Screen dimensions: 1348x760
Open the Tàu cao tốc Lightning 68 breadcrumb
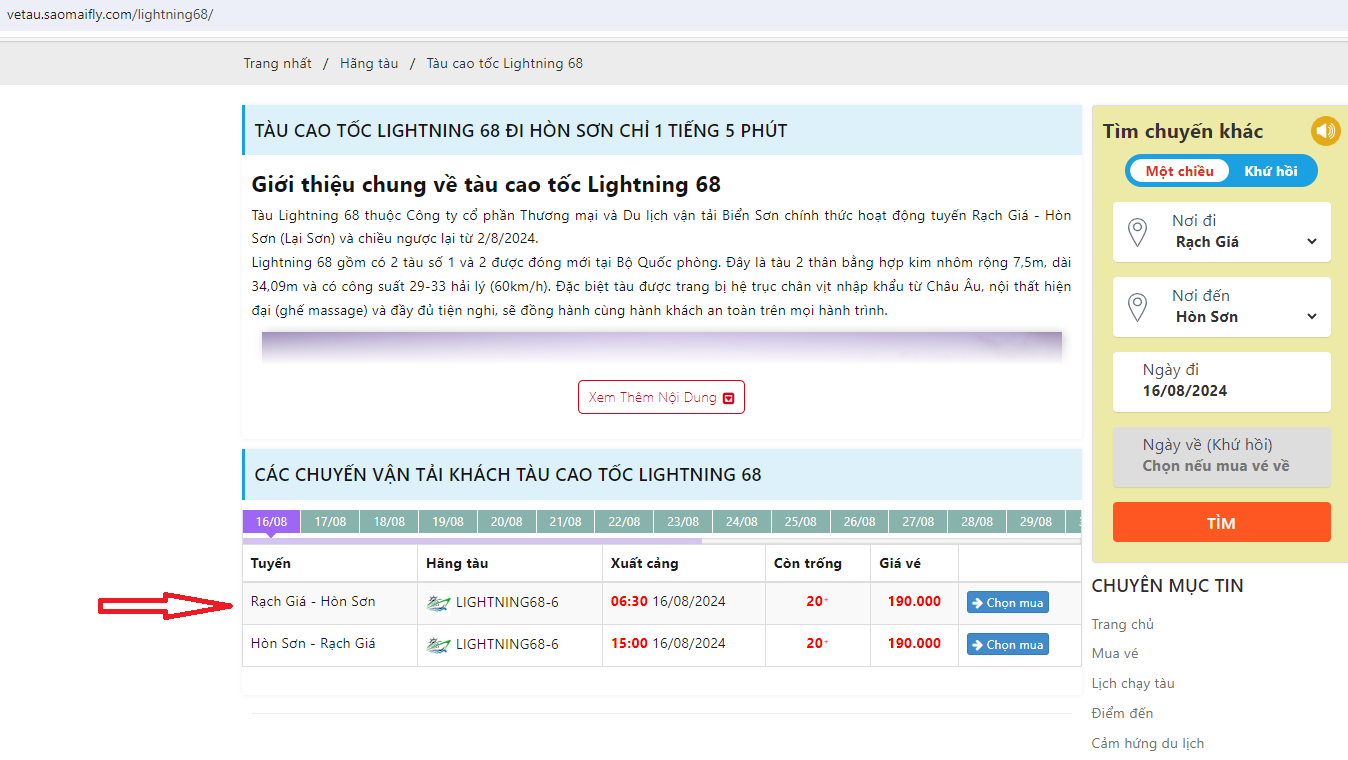(x=505, y=63)
